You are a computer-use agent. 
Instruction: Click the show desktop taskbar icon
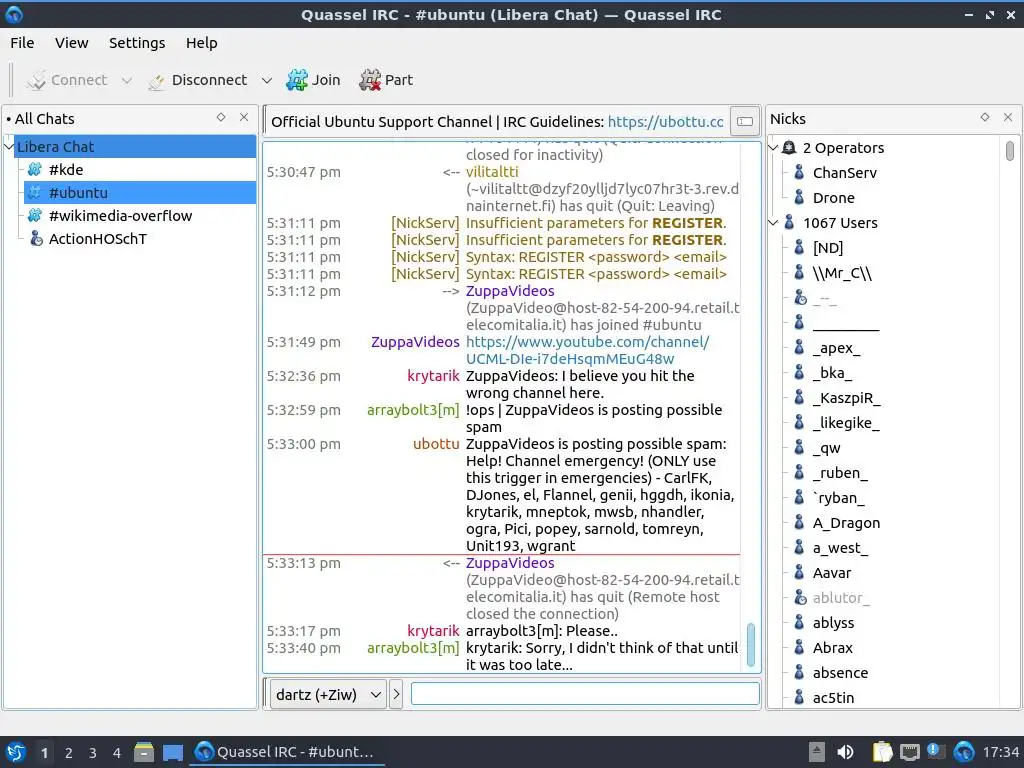click(x=173, y=752)
